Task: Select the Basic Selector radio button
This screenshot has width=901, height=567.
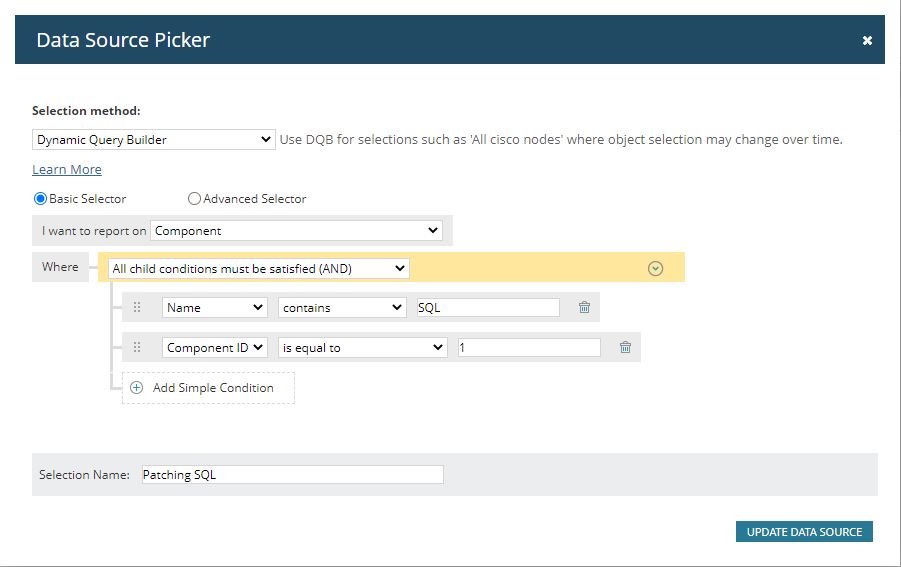Action: pos(41,199)
